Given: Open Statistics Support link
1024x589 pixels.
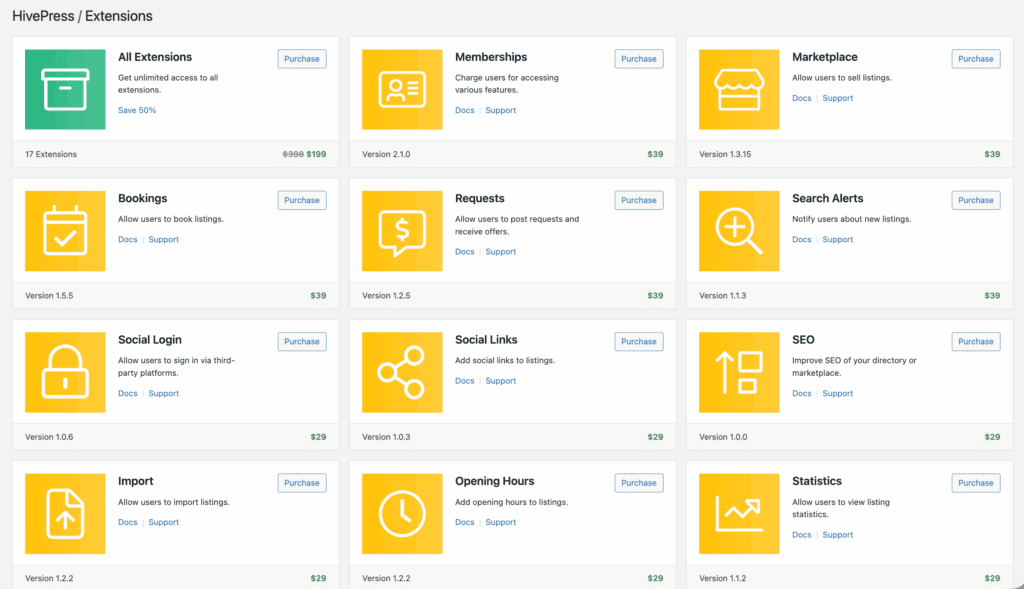Looking at the screenshot, I should pos(838,535).
